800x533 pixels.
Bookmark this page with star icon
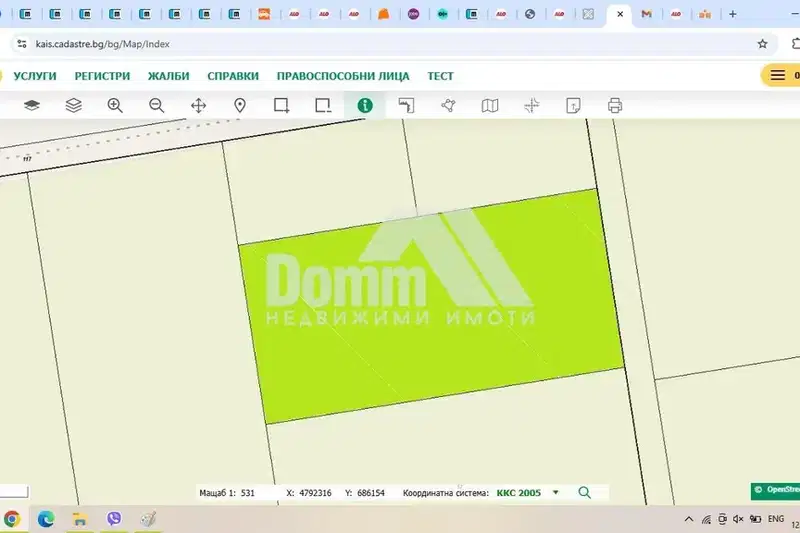[x=762, y=44]
